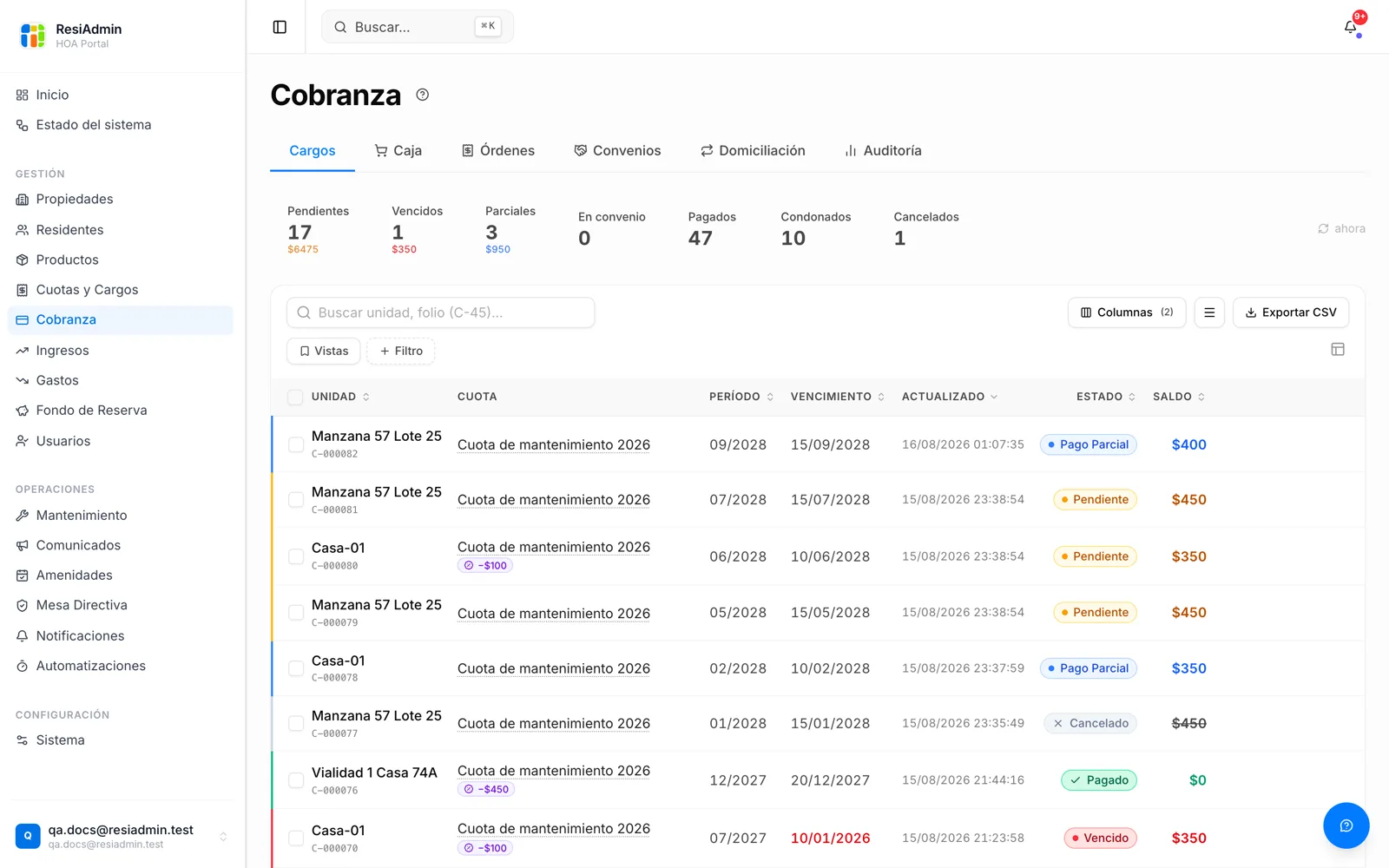Check the row C-000080 checkbox

(296, 556)
